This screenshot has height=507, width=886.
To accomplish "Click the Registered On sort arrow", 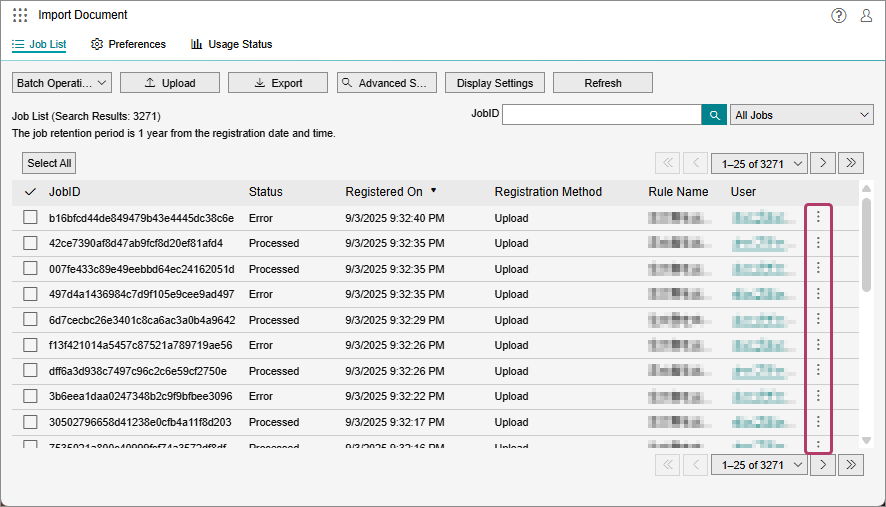I will pos(433,190).
